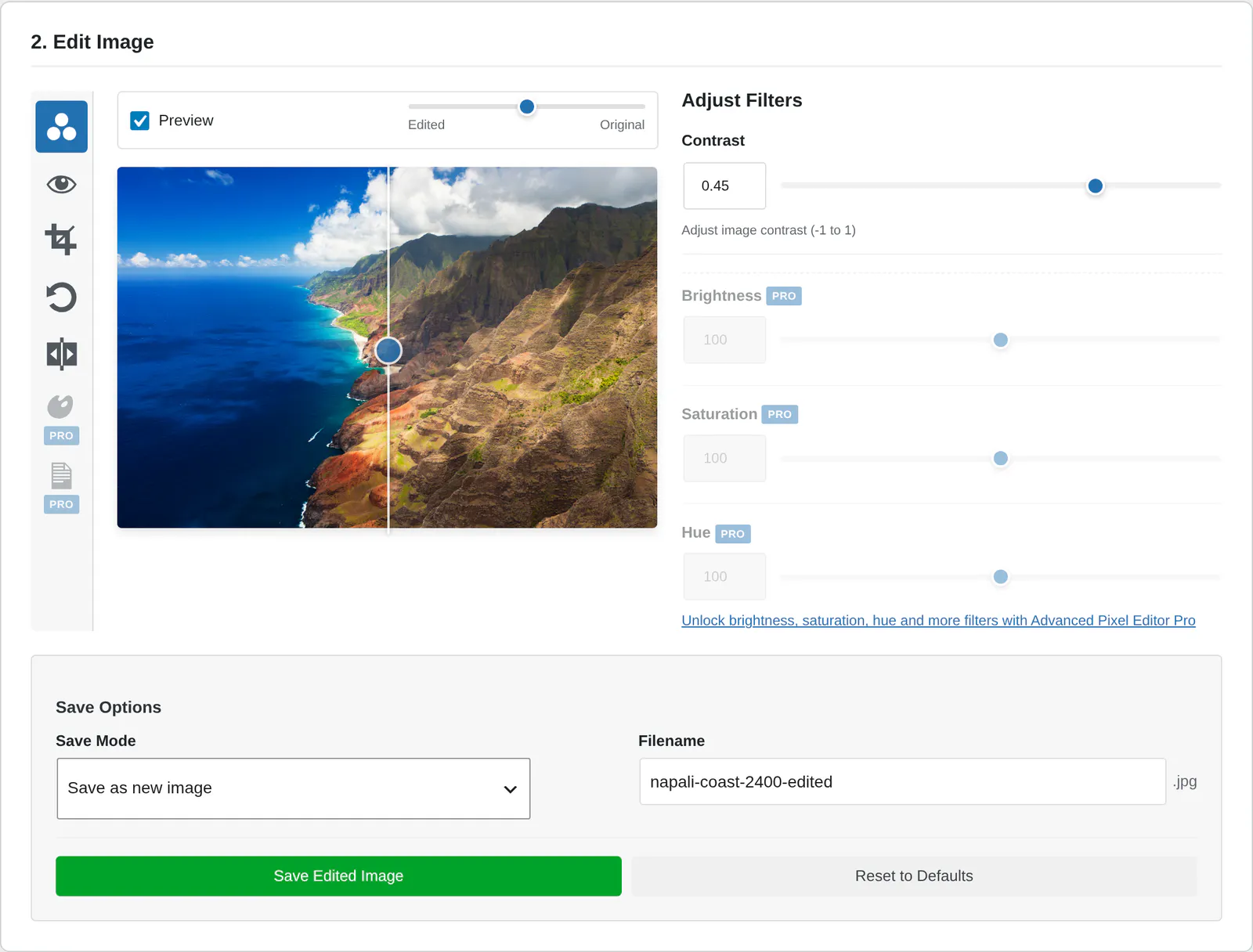This screenshot has width=1253, height=952.
Task: Click the Brightness value input field
Action: pyautogui.click(x=724, y=340)
